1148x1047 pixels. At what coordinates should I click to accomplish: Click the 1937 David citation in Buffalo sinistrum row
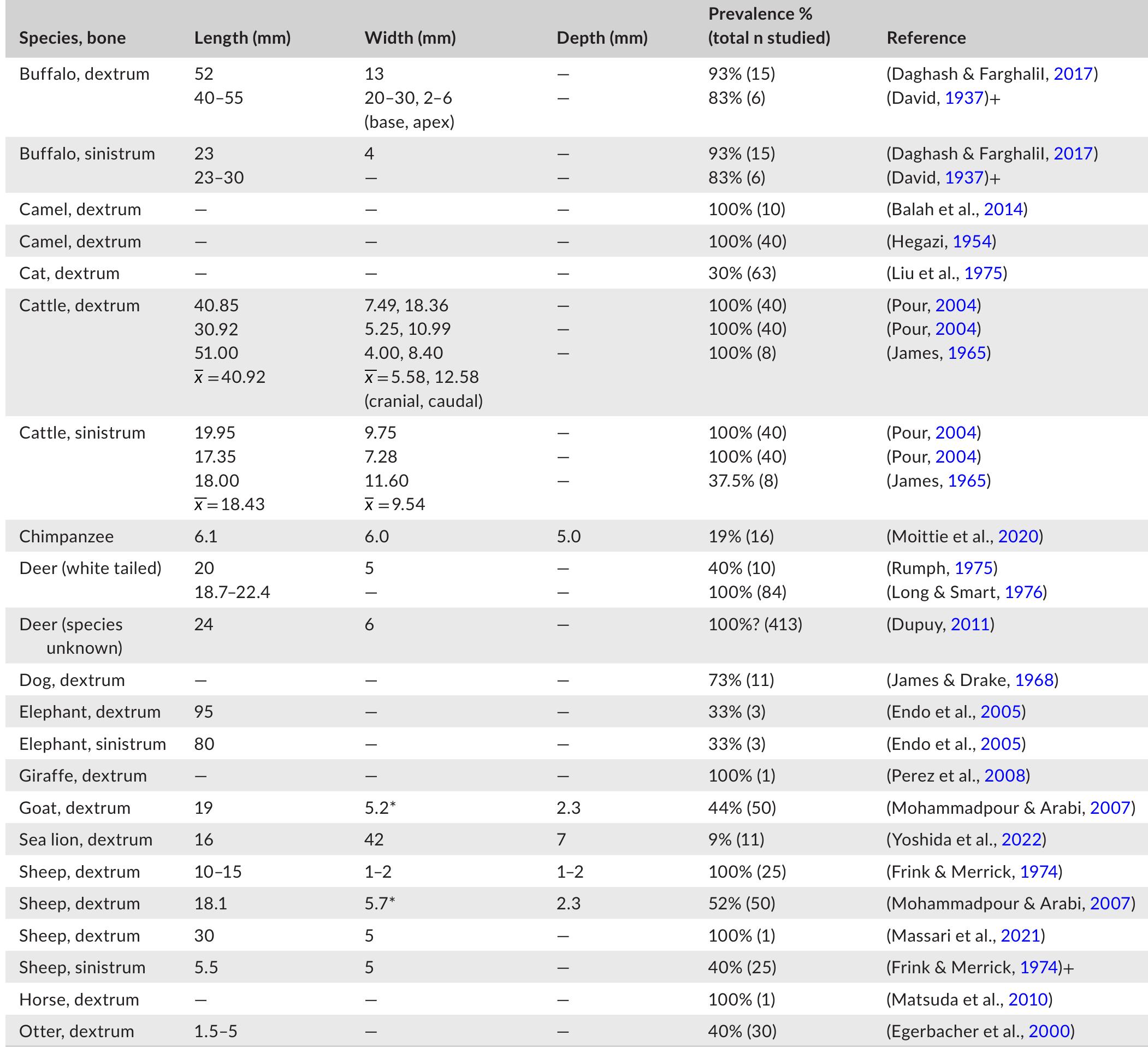[x=964, y=178]
